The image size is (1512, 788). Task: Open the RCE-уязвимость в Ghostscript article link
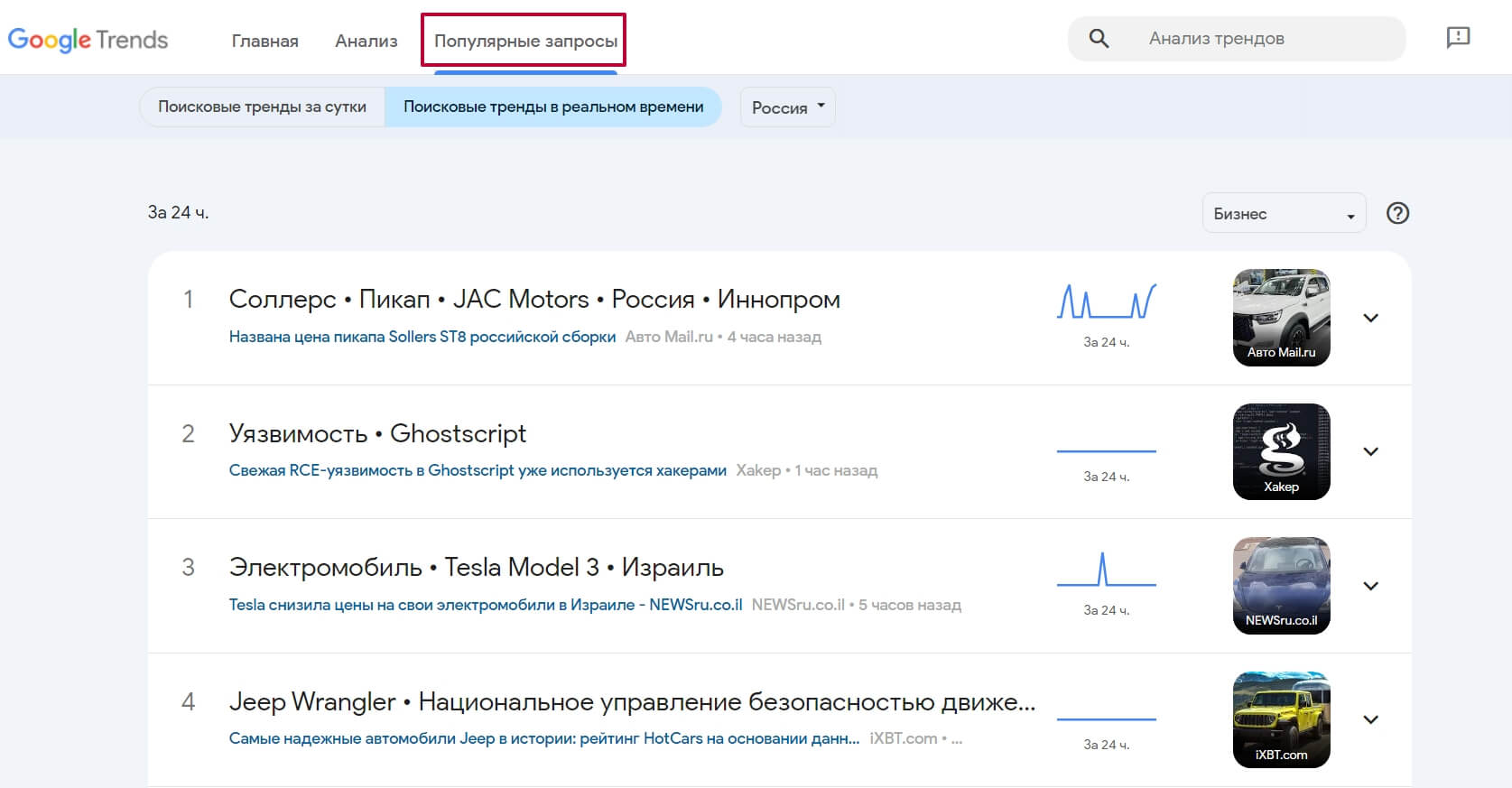pos(478,470)
